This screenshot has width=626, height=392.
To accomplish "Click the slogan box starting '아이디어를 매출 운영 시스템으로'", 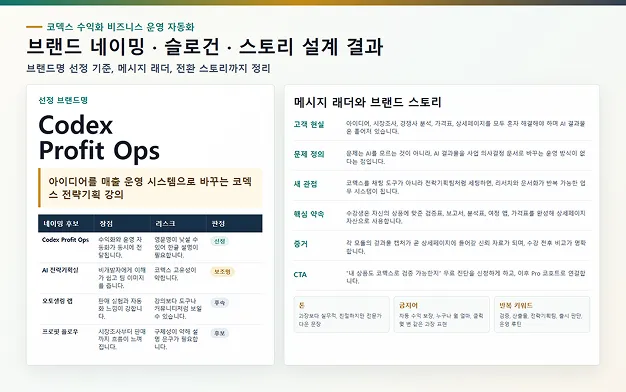I will coord(150,188).
